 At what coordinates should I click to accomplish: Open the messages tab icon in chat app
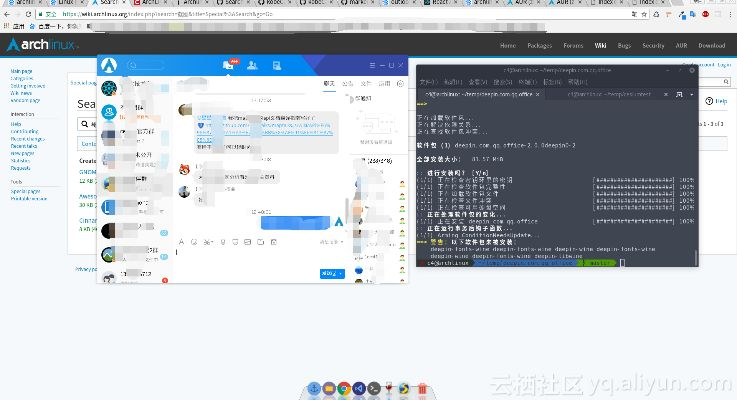point(229,65)
